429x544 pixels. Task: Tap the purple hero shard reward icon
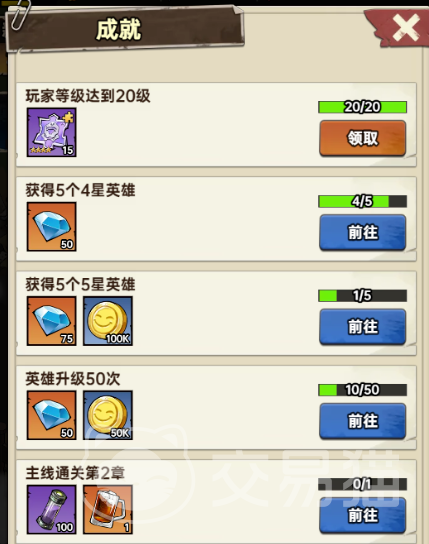[x=52, y=132]
